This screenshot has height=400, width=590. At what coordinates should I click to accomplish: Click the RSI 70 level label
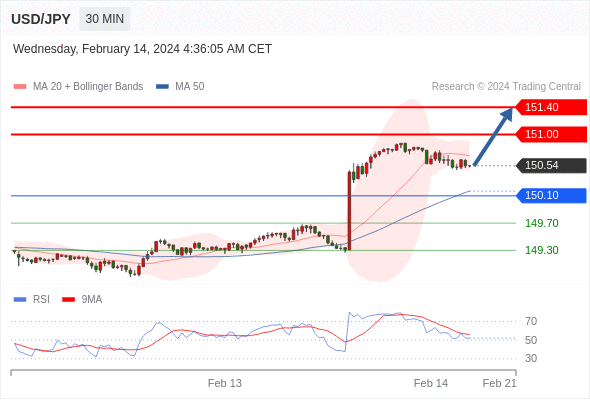531,321
